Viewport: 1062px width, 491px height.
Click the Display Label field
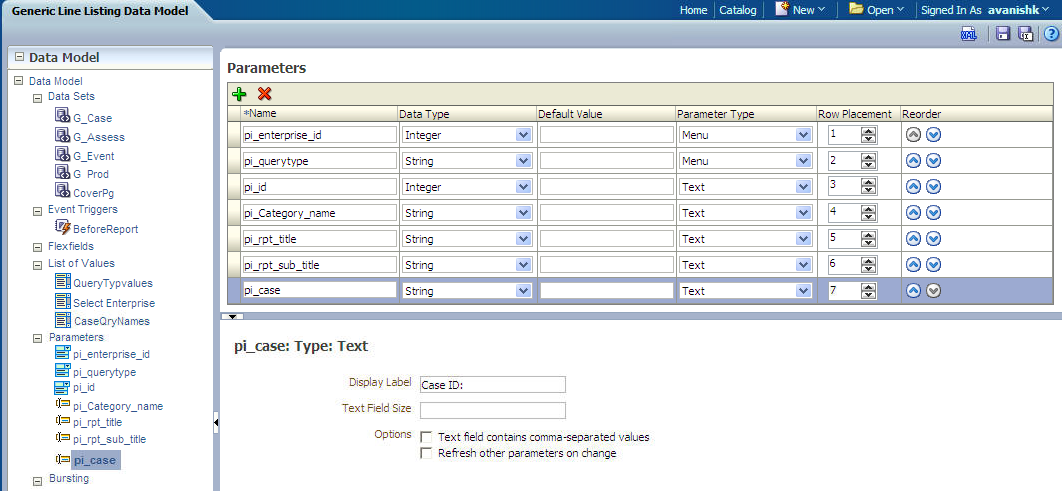[492, 385]
